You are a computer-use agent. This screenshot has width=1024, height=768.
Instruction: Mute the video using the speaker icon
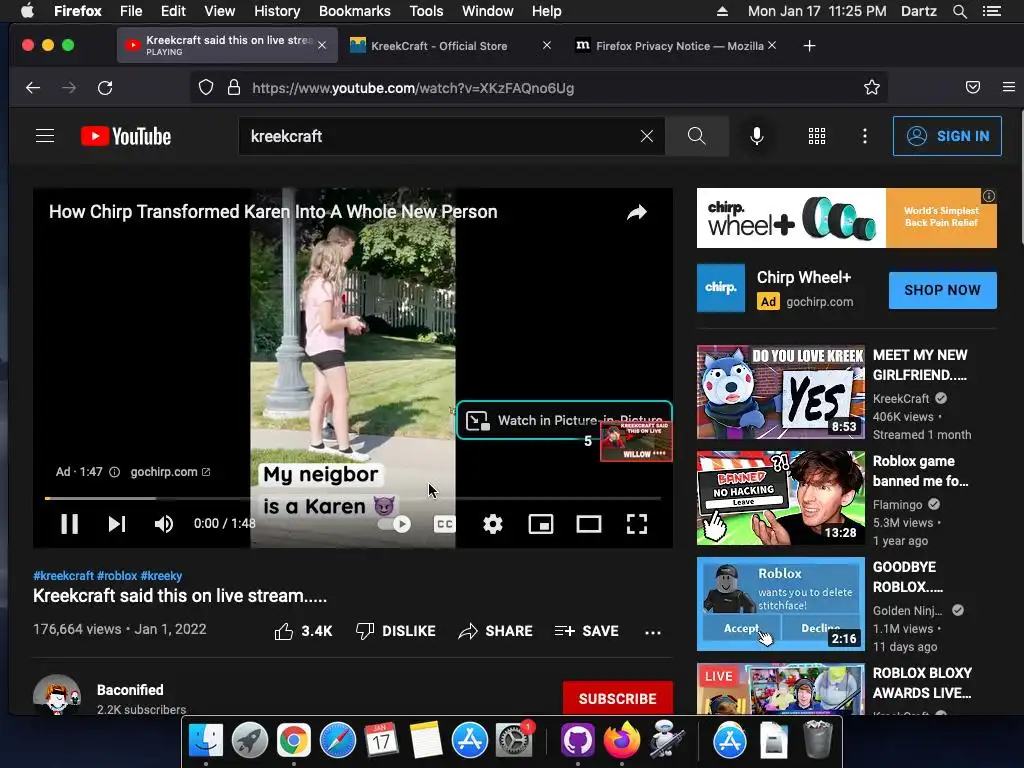[163, 524]
